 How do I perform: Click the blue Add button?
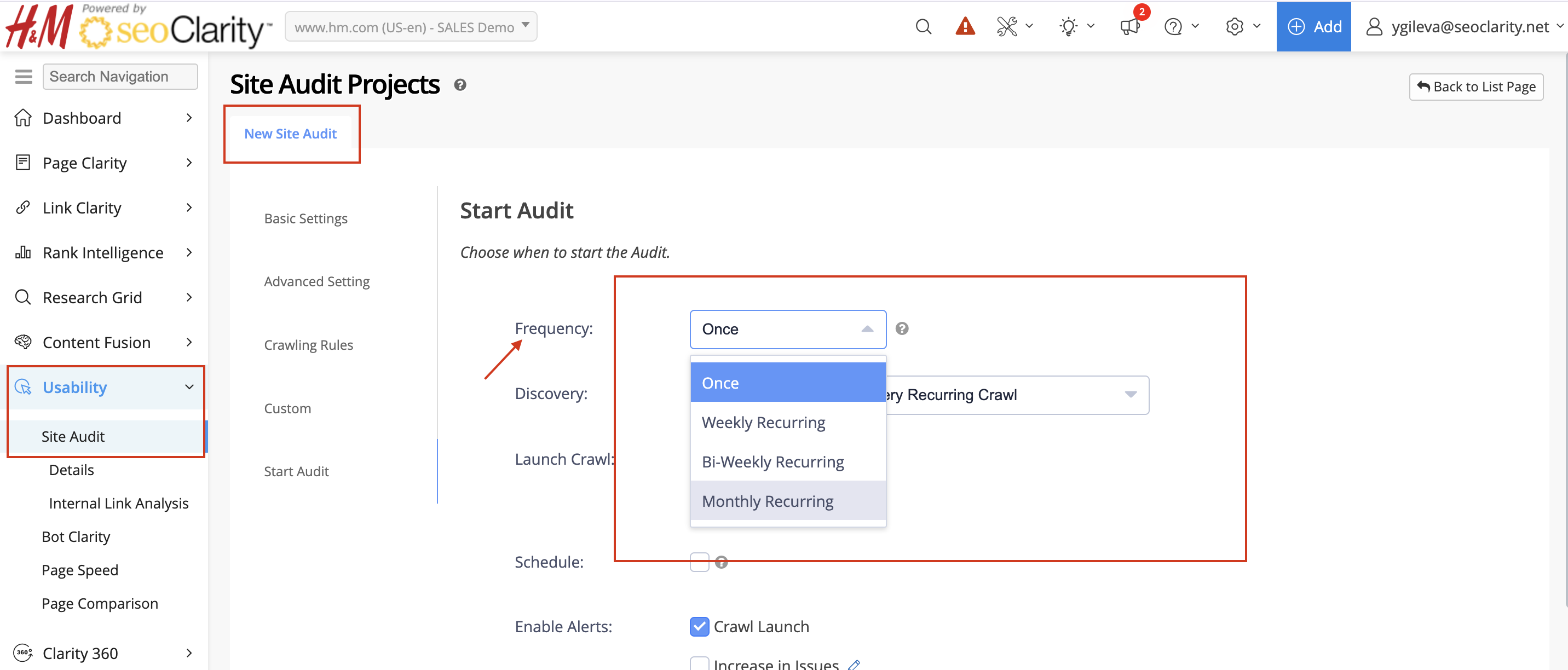coord(1313,27)
